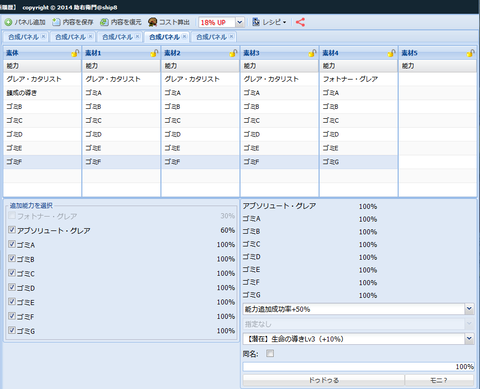Click the パネル追加 green plus icon
This screenshot has width=480, height=389.
point(8,22)
